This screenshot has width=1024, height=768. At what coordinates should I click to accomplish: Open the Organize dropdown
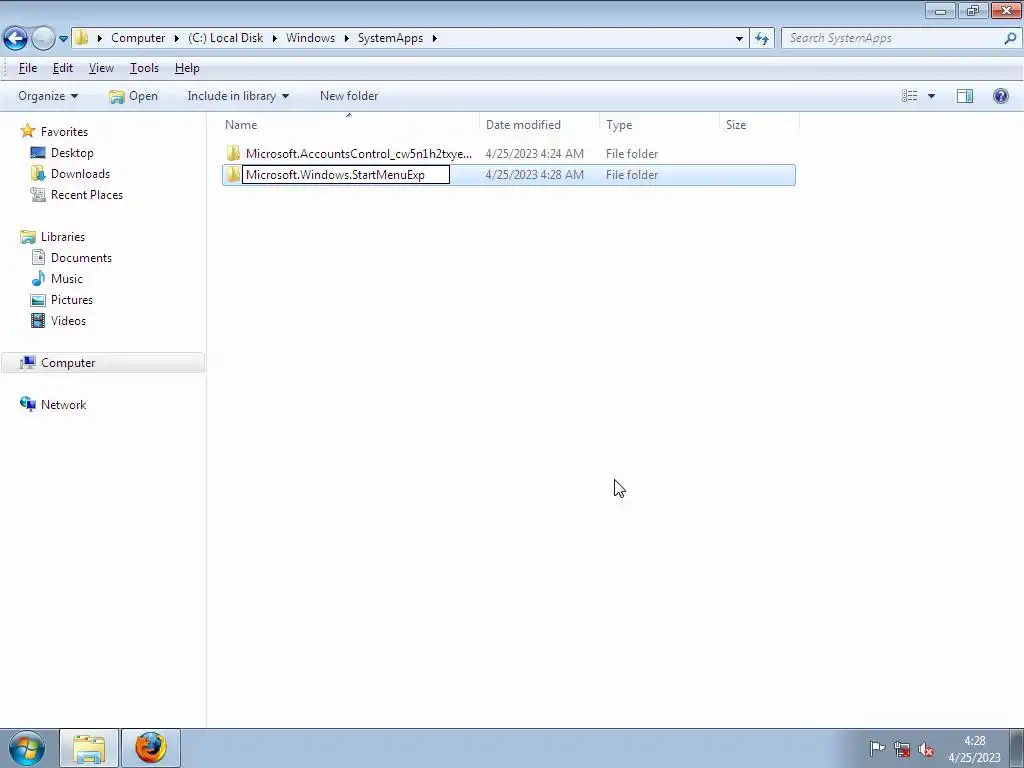(x=48, y=96)
